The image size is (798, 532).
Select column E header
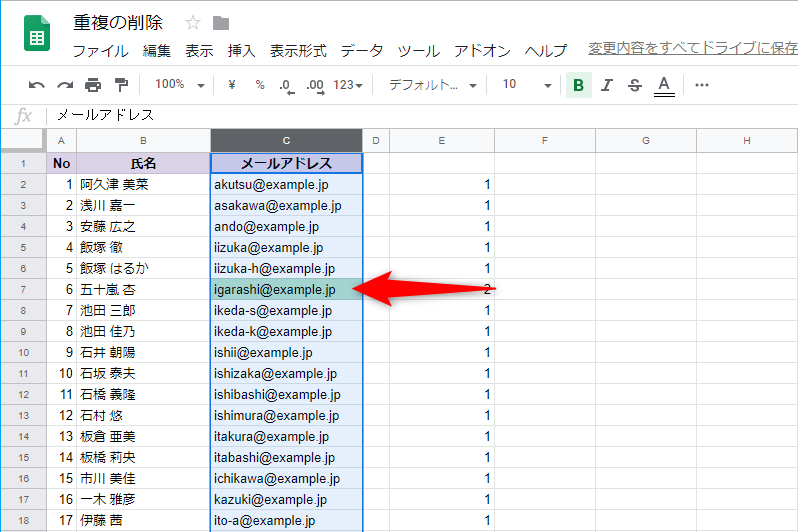(442, 141)
